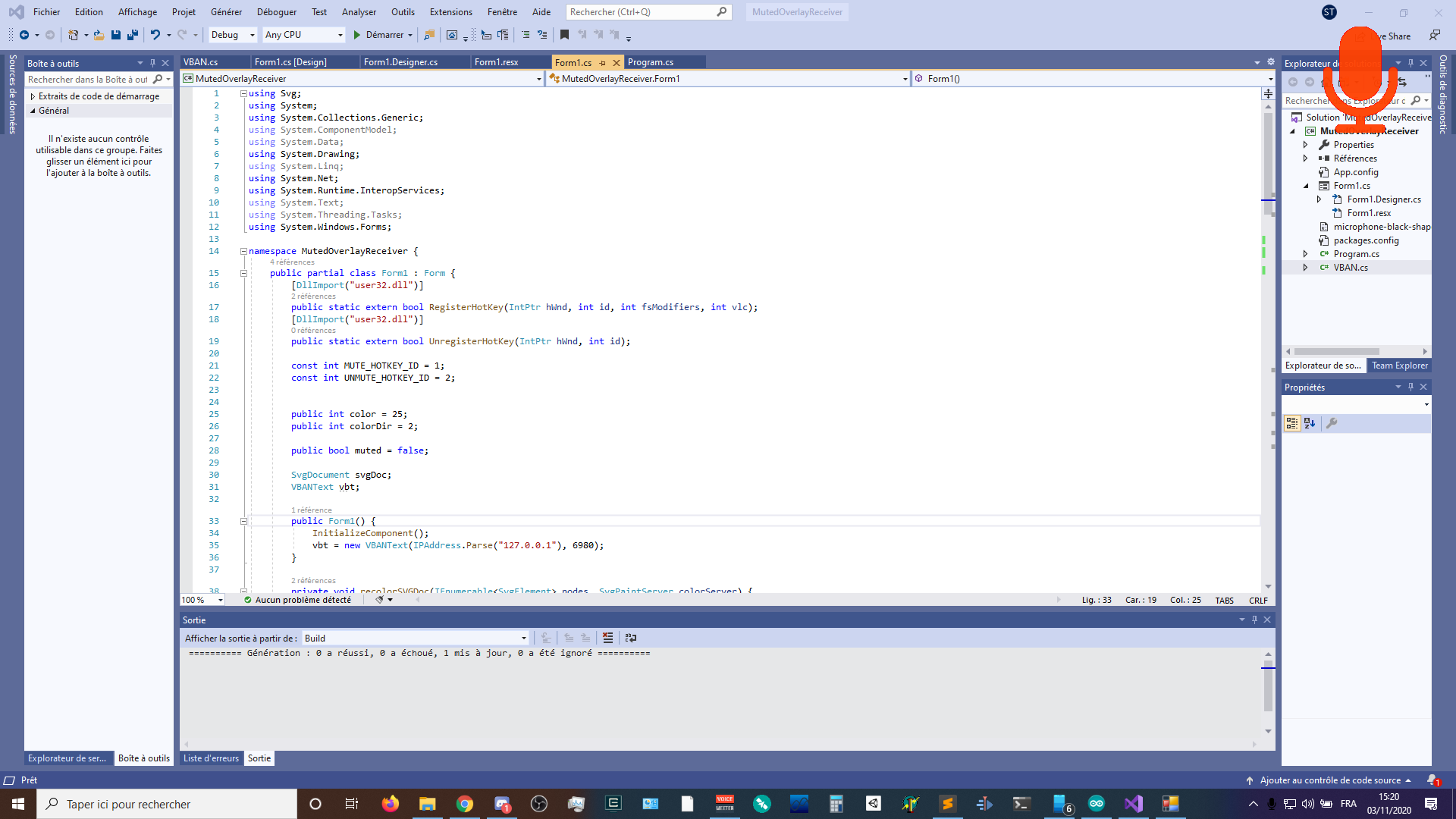Click the Save floppy disk icon
Viewport: 1456px width, 819px height.
point(116,35)
